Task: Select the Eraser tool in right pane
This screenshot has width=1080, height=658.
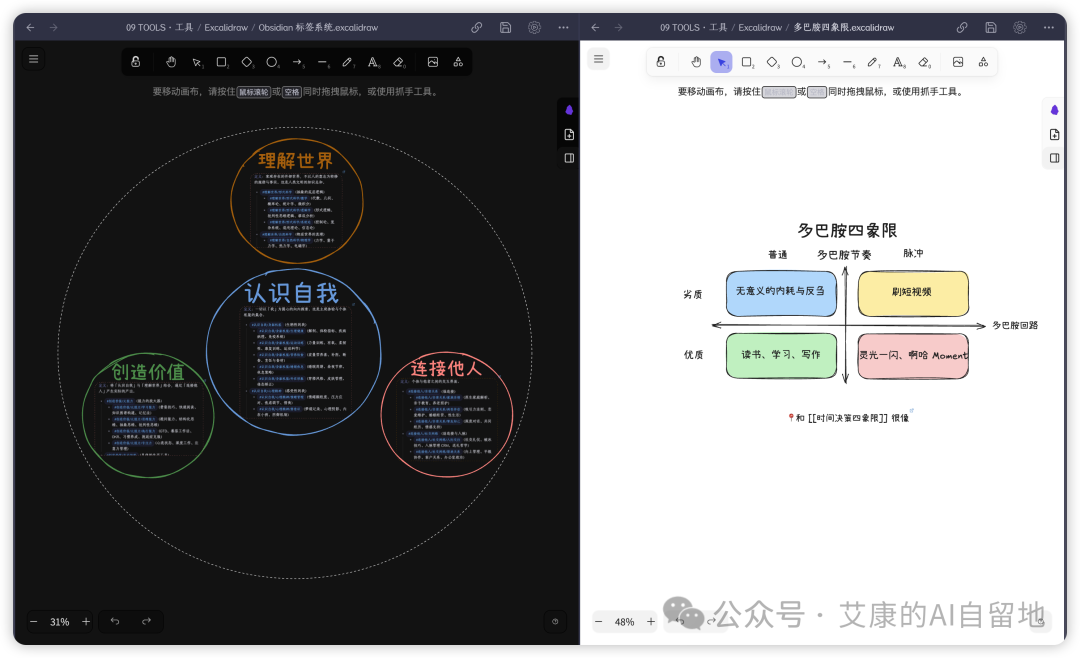Action: [x=924, y=62]
